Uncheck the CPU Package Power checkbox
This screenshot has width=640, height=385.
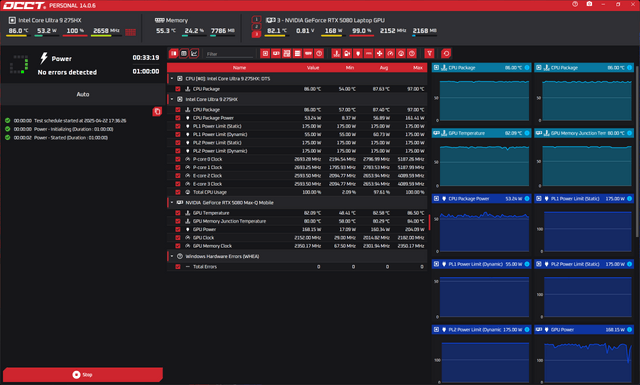click(178, 118)
